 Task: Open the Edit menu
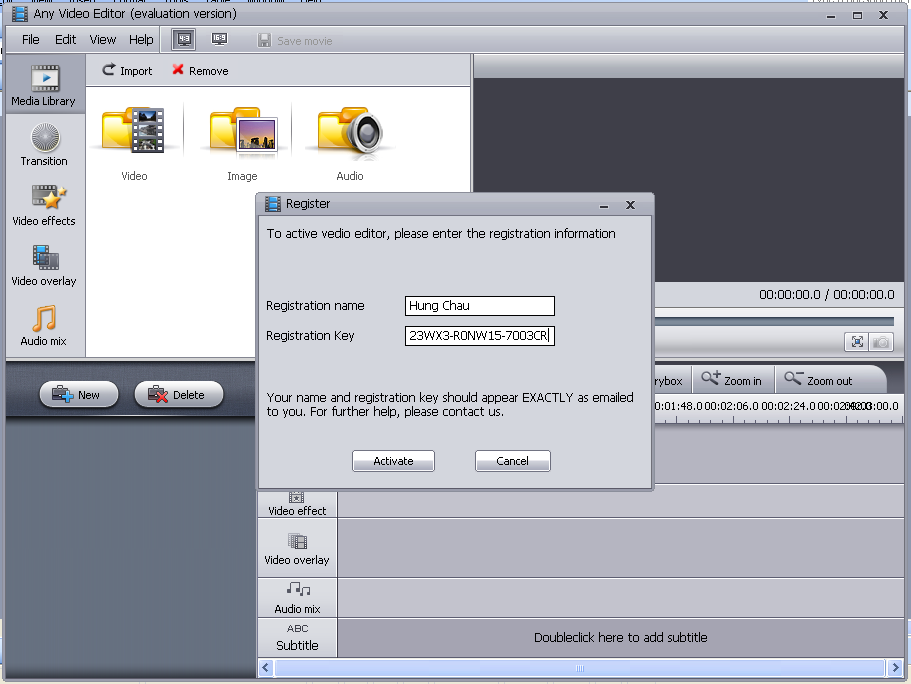pyautogui.click(x=65, y=40)
